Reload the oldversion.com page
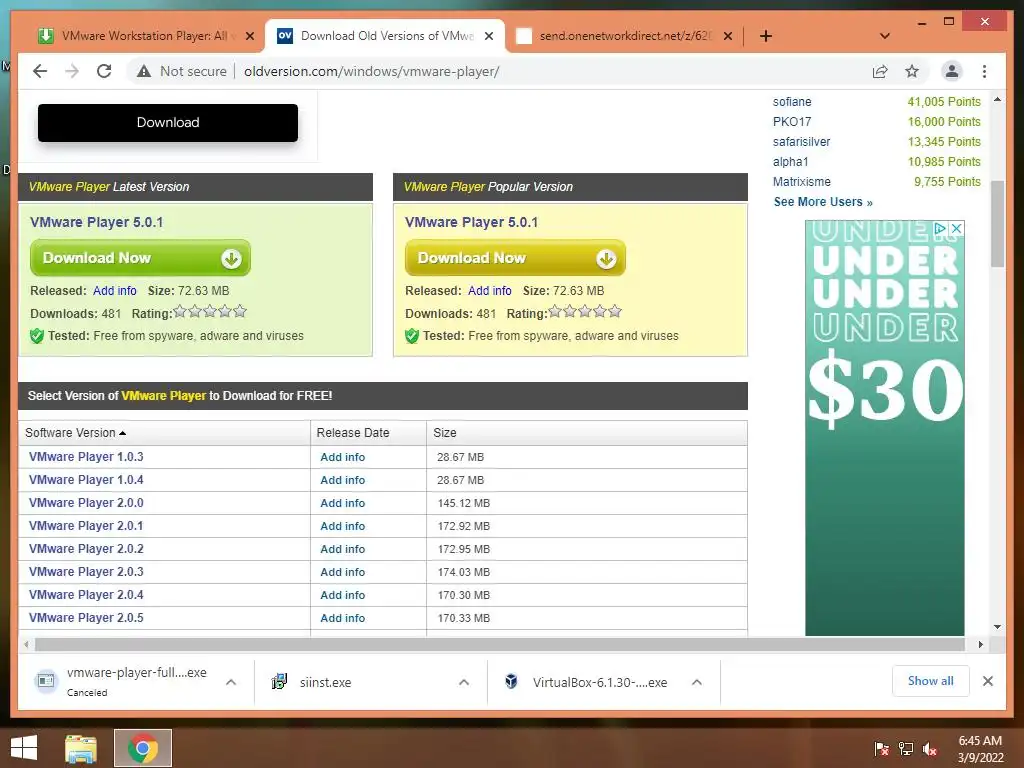Viewport: 1024px width, 768px height. tap(104, 71)
